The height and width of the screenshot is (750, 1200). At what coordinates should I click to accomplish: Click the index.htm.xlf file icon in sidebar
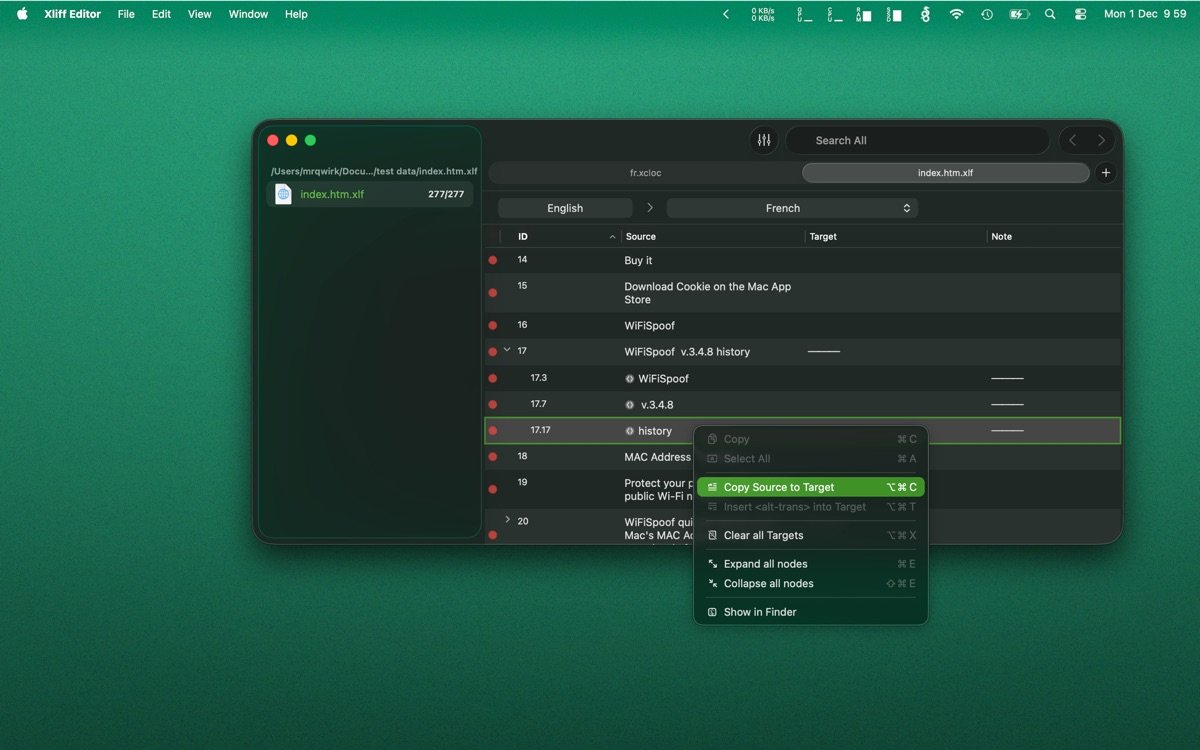[x=283, y=194]
